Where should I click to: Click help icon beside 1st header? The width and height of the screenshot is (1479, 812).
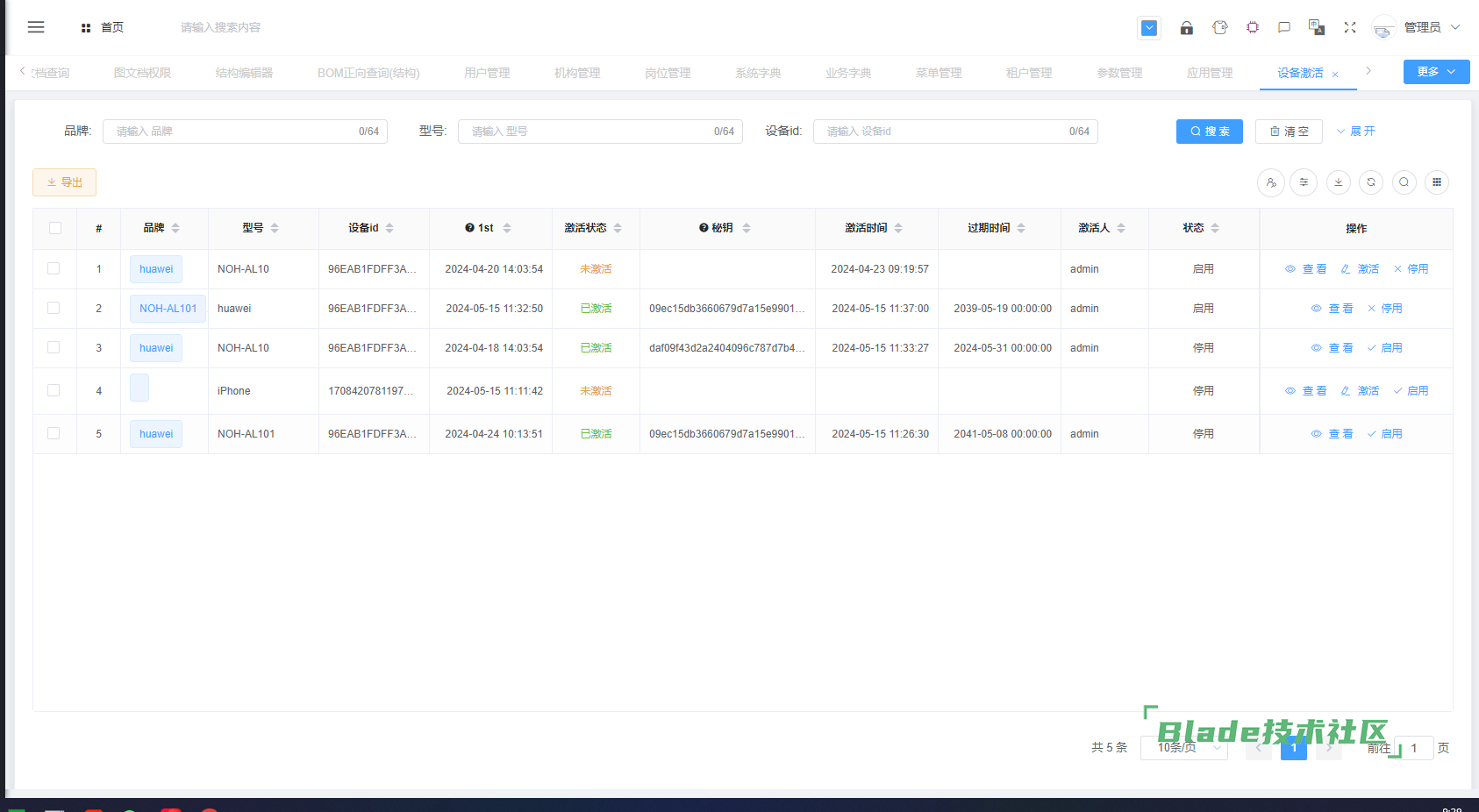[469, 228]
